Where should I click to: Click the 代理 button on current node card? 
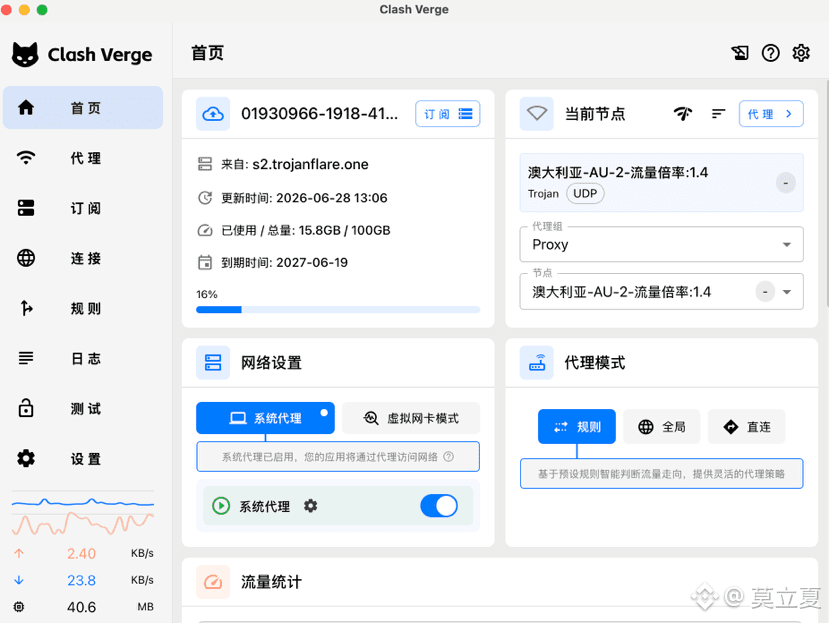tap(771, 114)
